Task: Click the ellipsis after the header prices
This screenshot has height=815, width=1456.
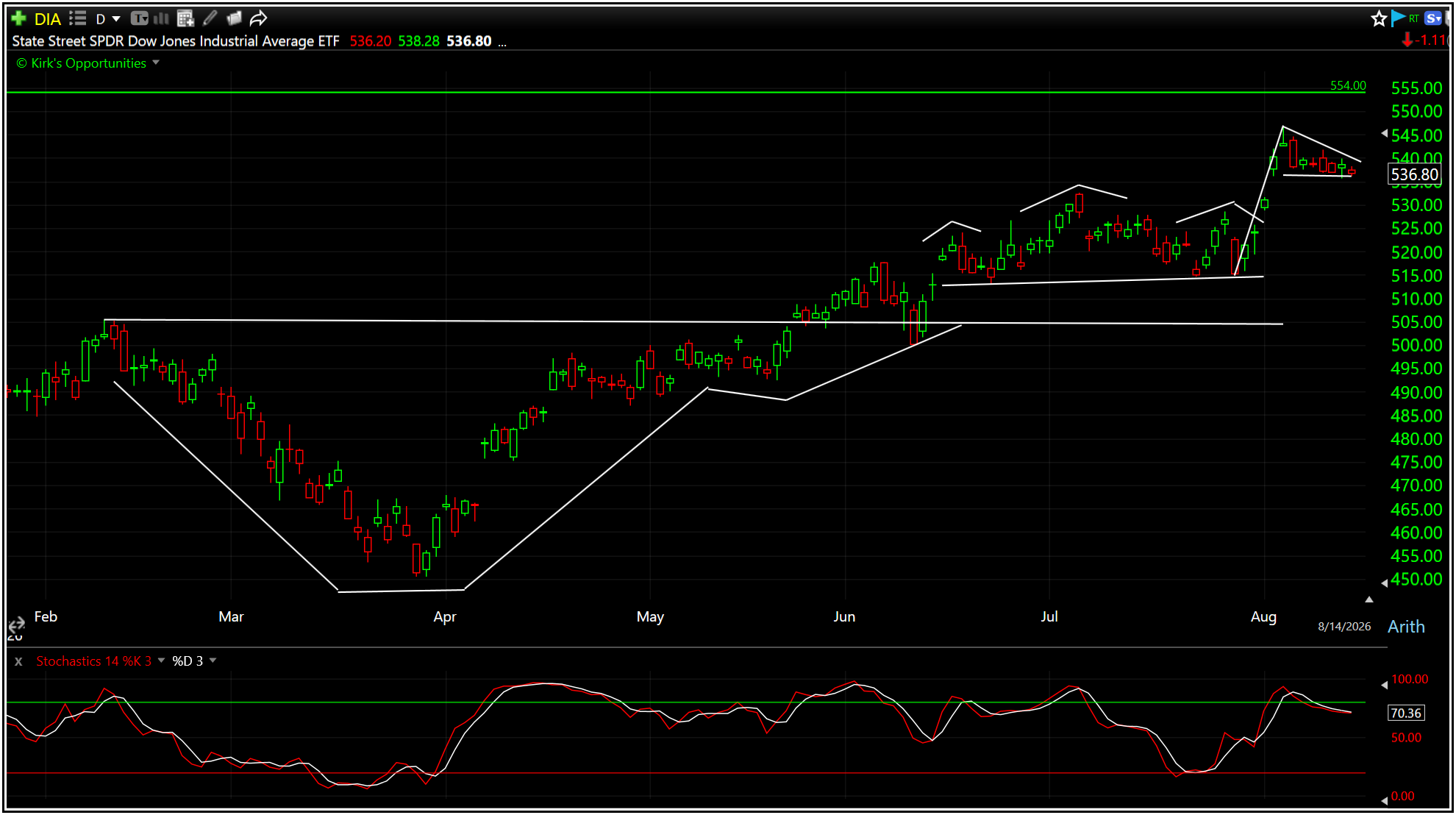Action: click(x=502, y=43)
